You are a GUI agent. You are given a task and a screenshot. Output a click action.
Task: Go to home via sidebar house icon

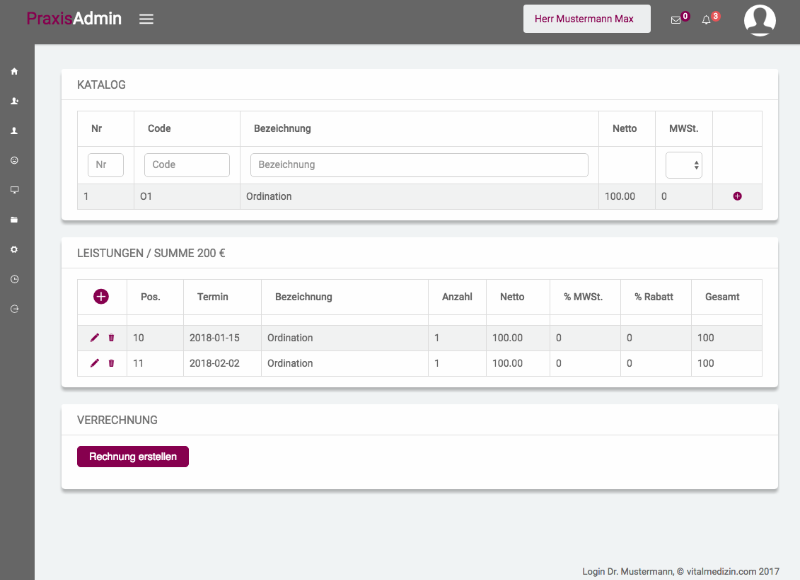14,71
